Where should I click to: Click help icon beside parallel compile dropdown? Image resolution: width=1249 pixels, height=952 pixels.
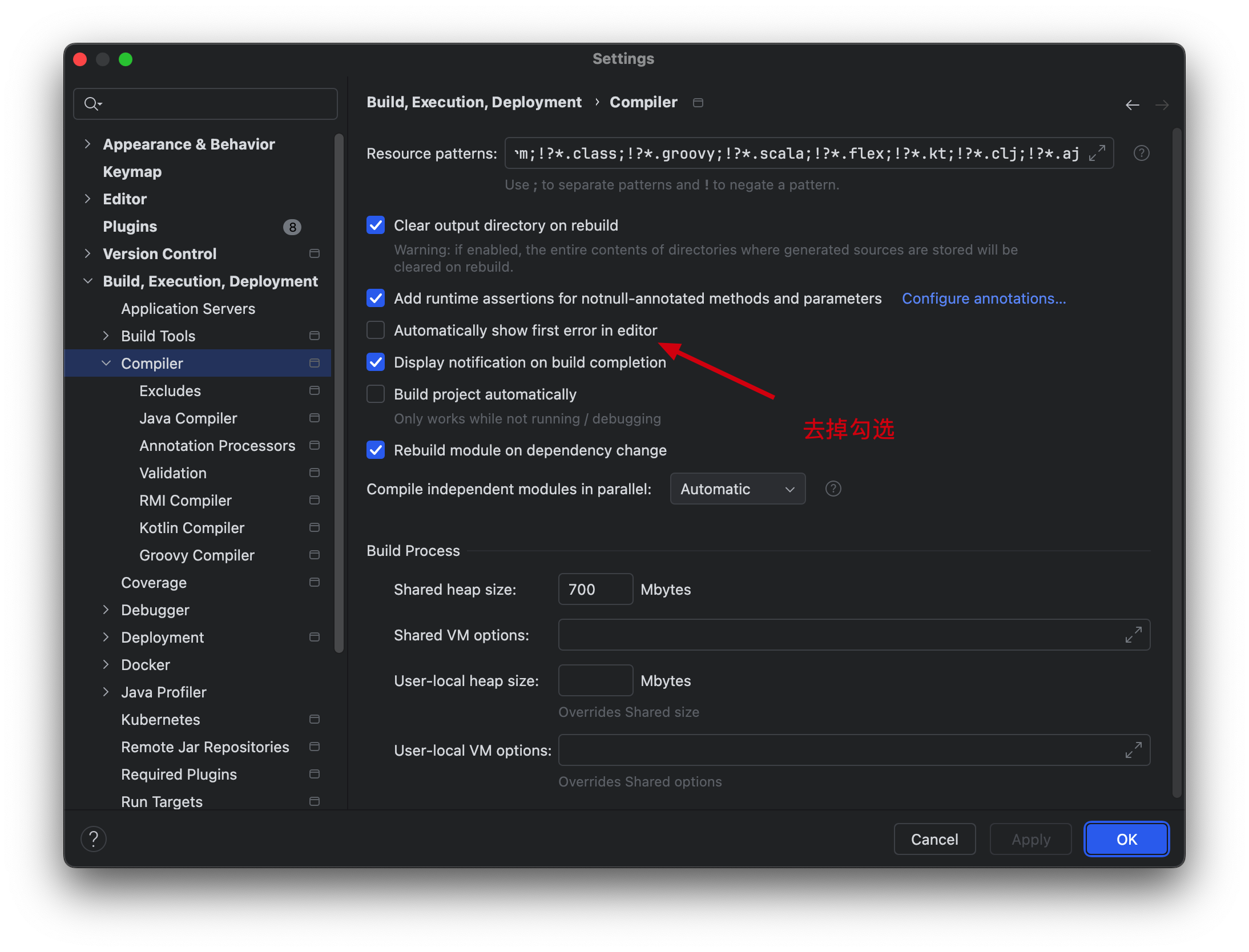tap(833, 489)
